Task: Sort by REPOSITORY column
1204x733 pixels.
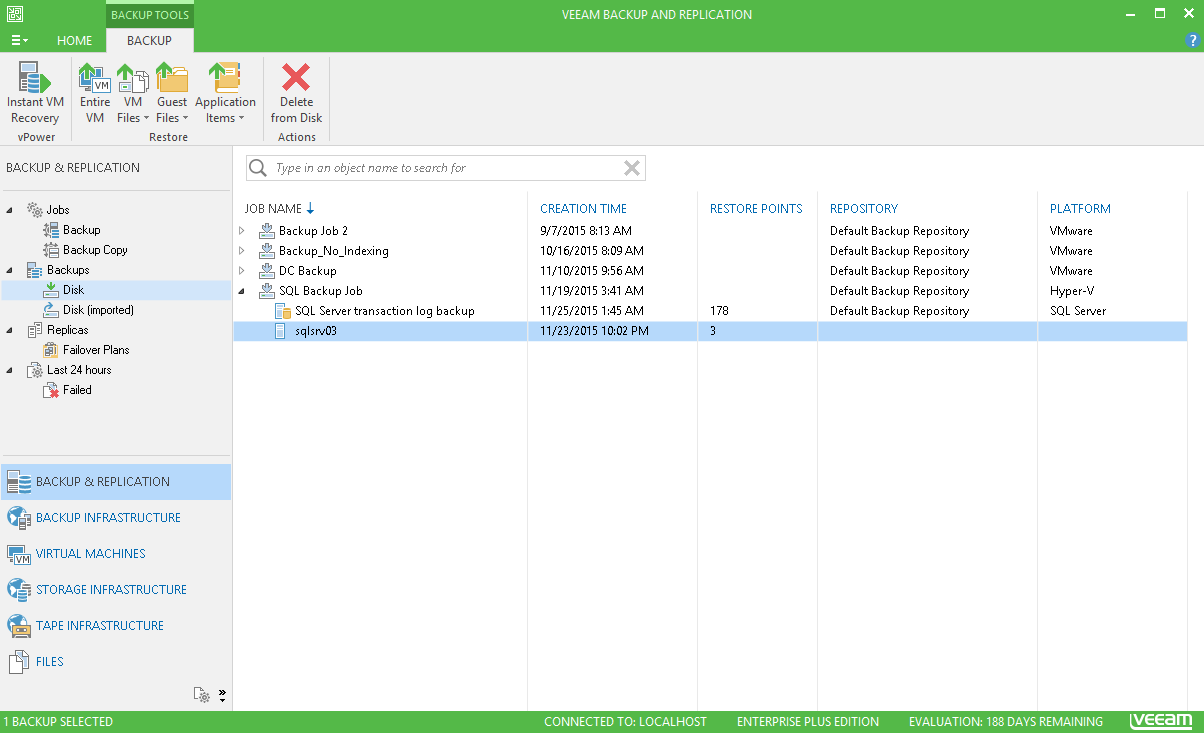Action: click(864, 209)
